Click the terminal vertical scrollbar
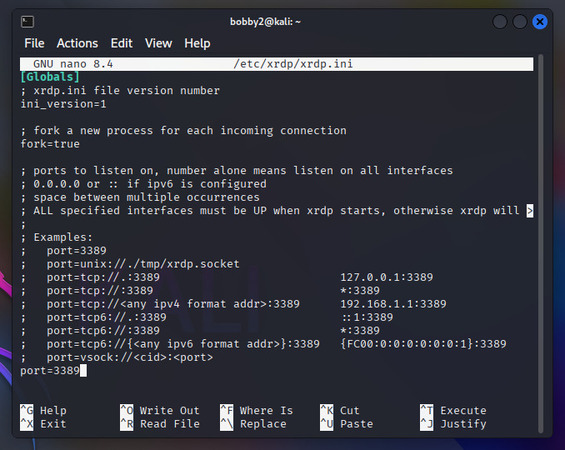The image size is (565, 450). tap(540, 244)
